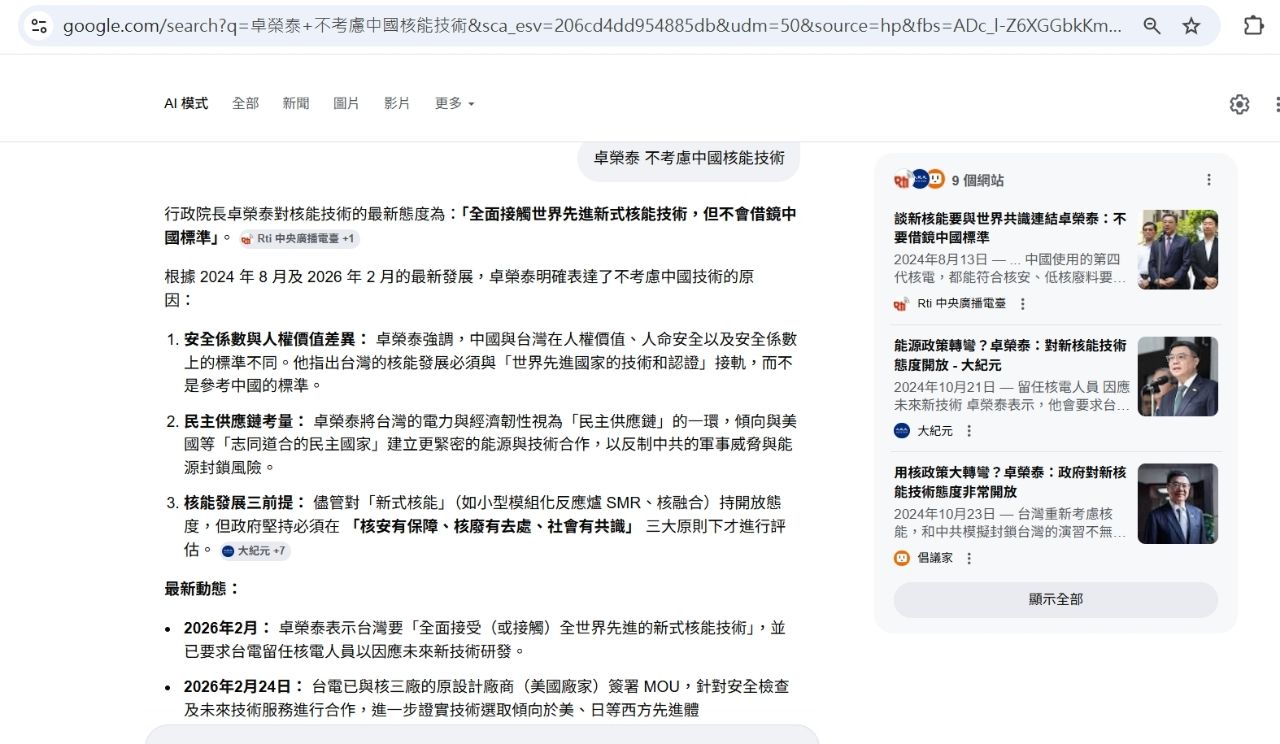Expand the Rti 中央廣播電臺 +1 source chip
1280x744 pixels.
point(299,239)
